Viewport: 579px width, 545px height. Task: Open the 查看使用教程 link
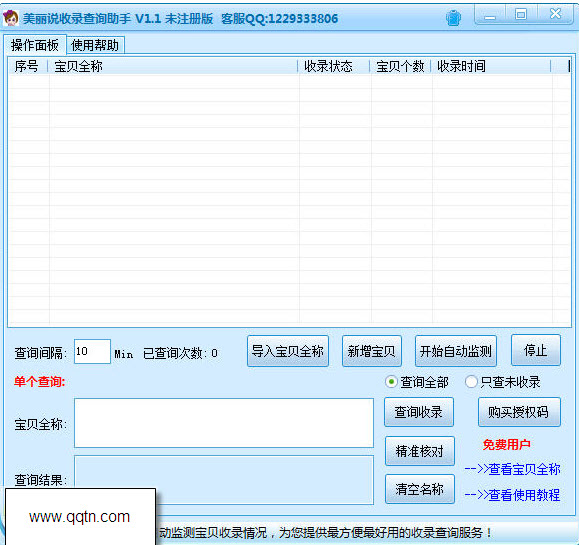(x=513, y=495)
